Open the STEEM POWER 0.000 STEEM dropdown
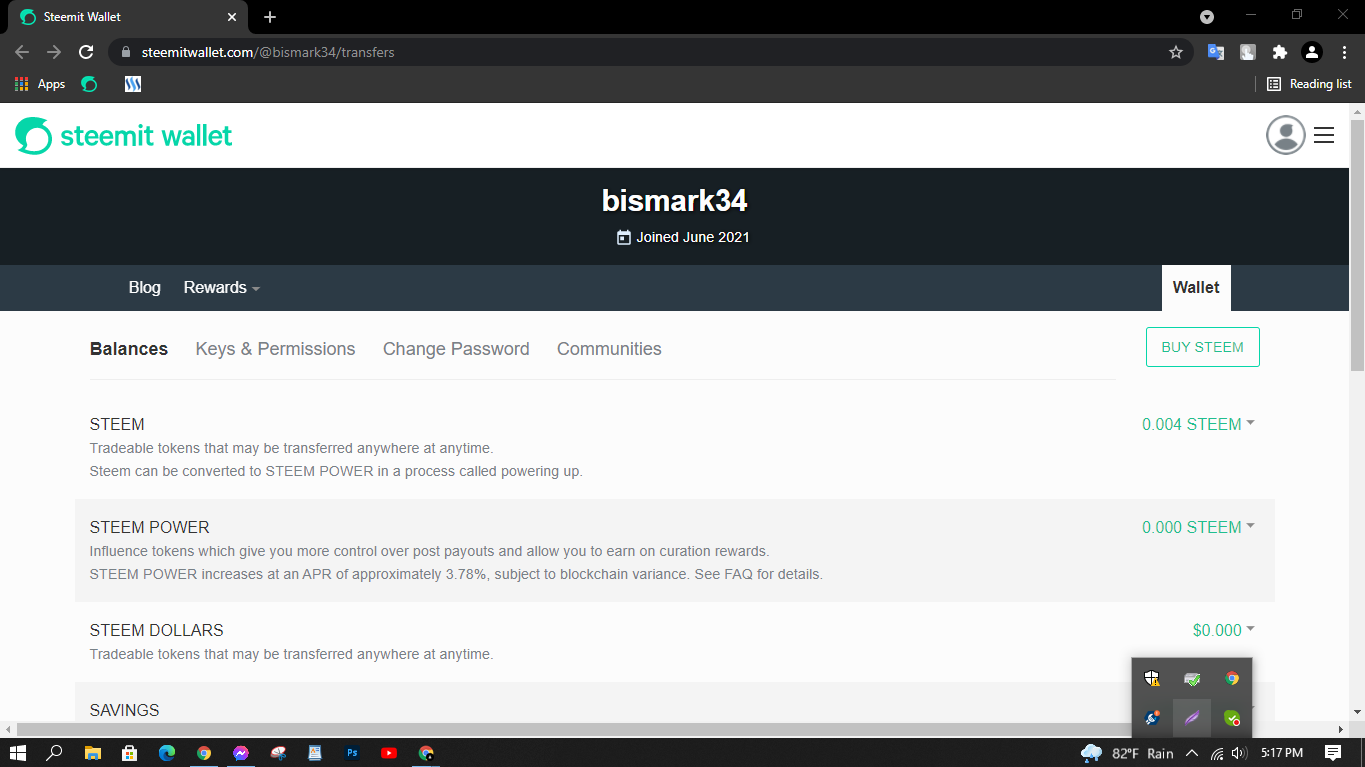 coord(1198,527)
